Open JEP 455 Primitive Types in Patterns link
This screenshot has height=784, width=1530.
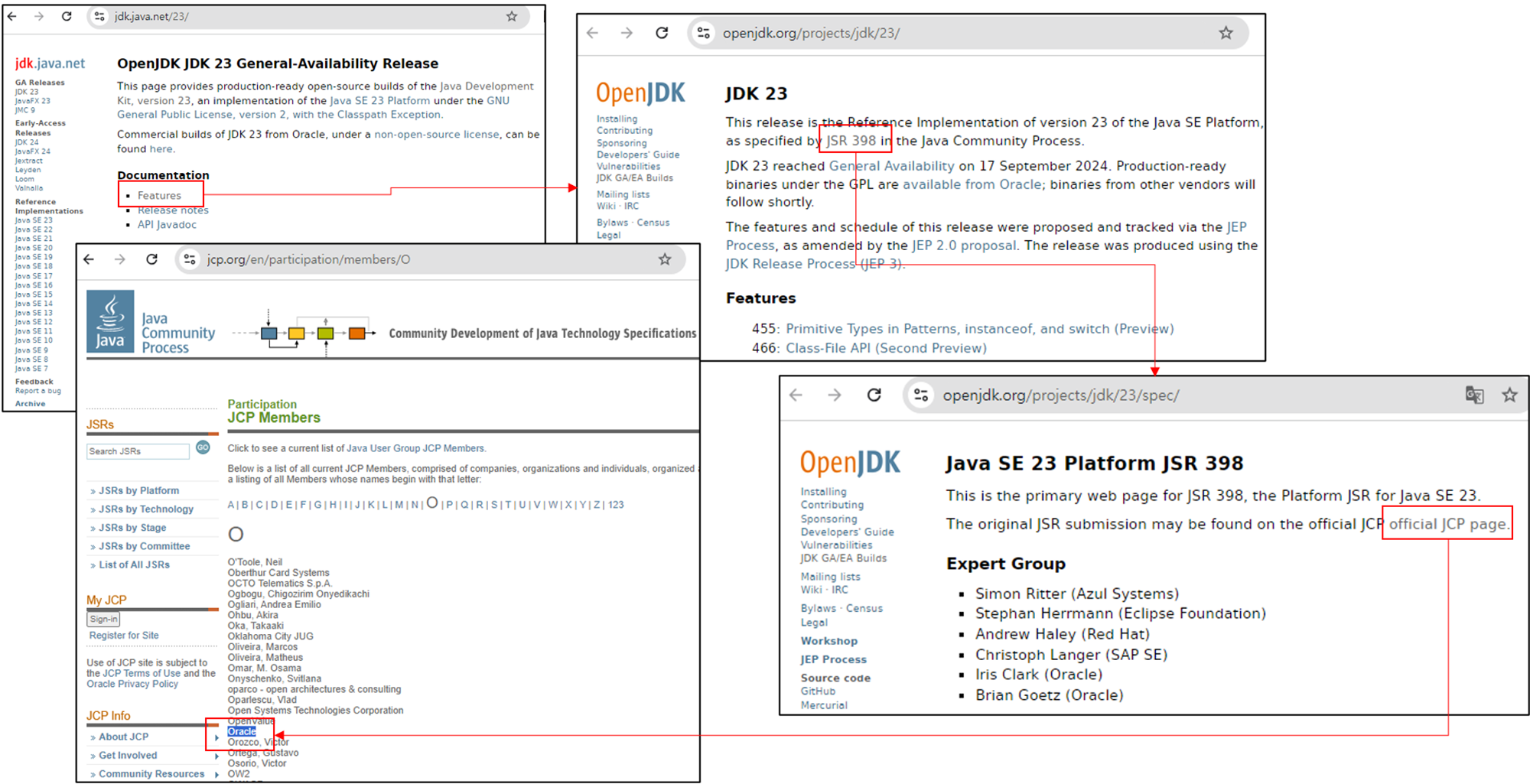coord(979,329)
